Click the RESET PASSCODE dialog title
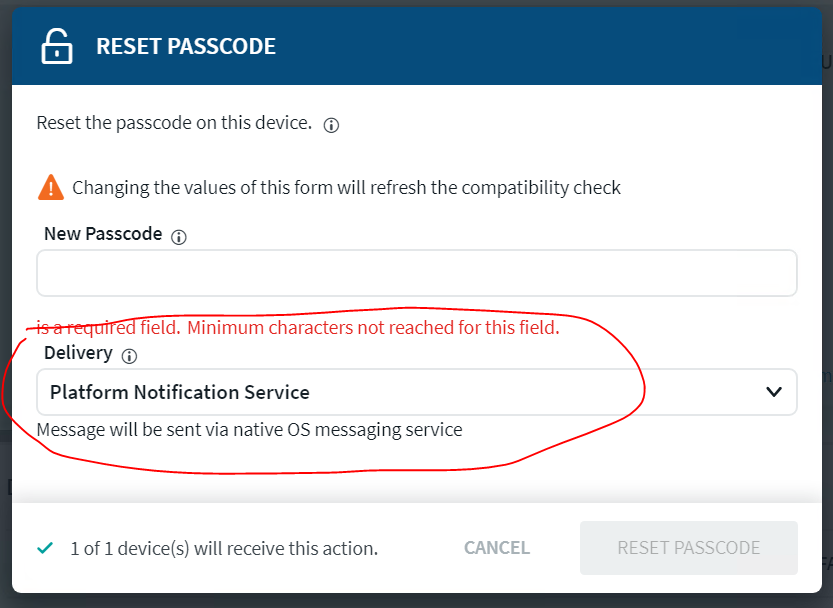The height and width of the screenshot is (608, 833). point(186,46)
